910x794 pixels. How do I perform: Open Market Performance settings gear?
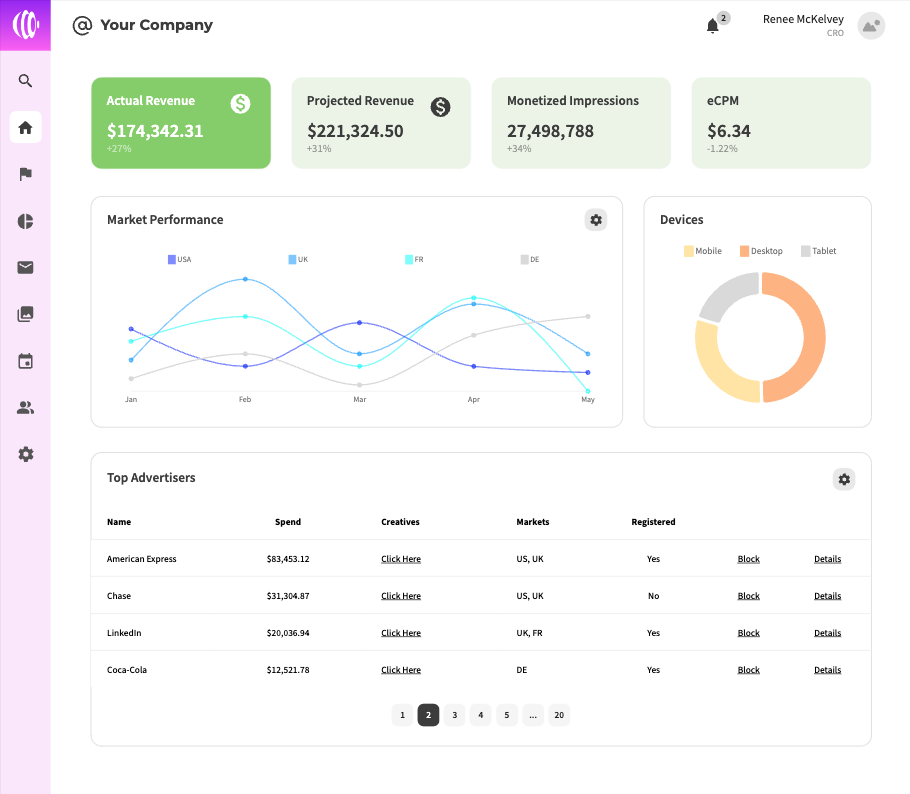596,220
